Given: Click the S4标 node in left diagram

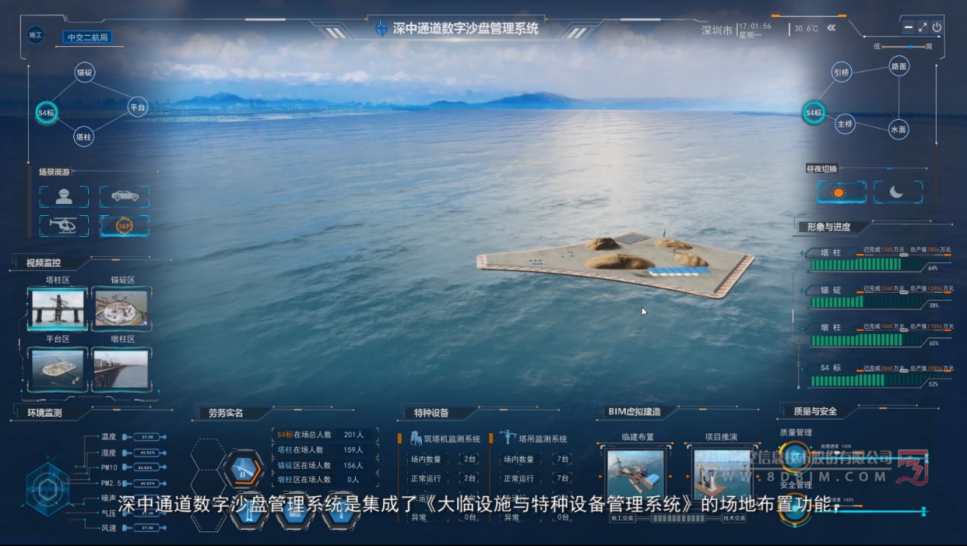Looking at the screenshot, I should click(x=46, y=113).
